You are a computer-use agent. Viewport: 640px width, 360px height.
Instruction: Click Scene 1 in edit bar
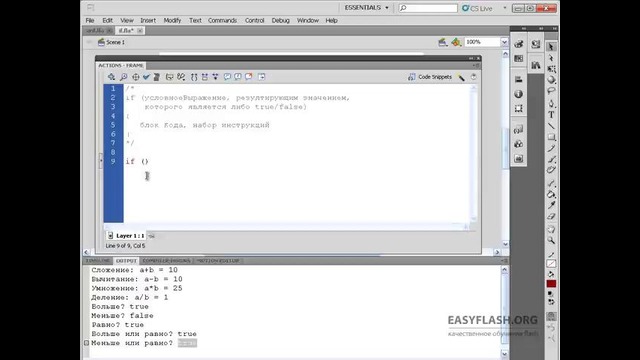(111, 42)
